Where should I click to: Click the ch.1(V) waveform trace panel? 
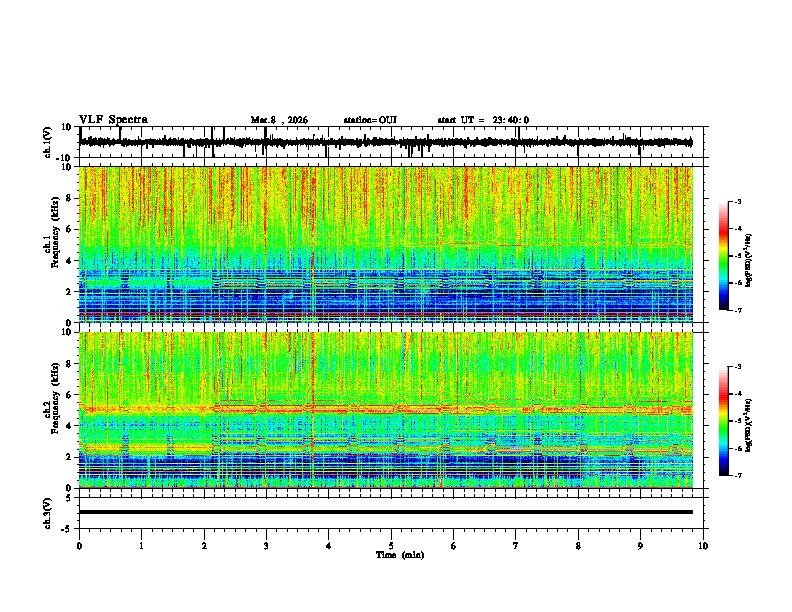[393, 142]
